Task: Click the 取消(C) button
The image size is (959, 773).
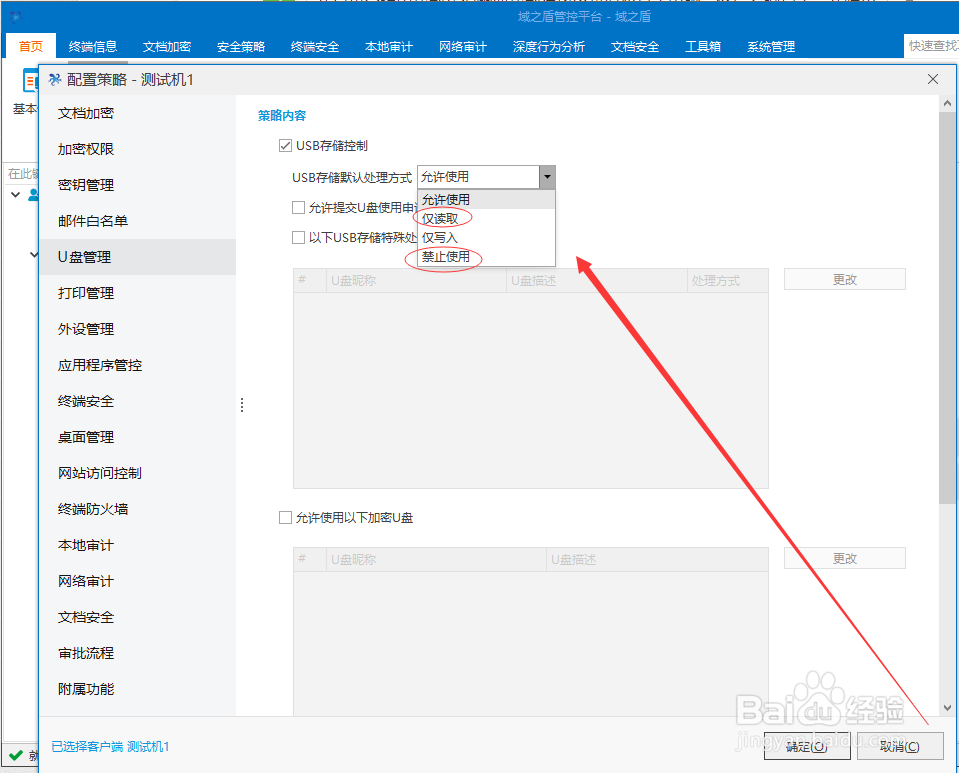Action: 900,746
